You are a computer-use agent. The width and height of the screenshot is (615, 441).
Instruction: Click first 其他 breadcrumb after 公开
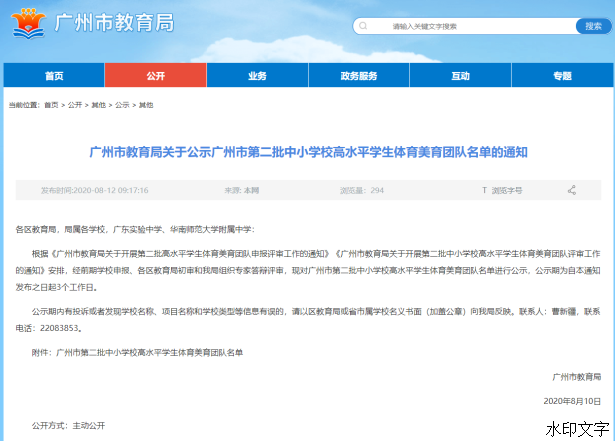tap(98, 105)
